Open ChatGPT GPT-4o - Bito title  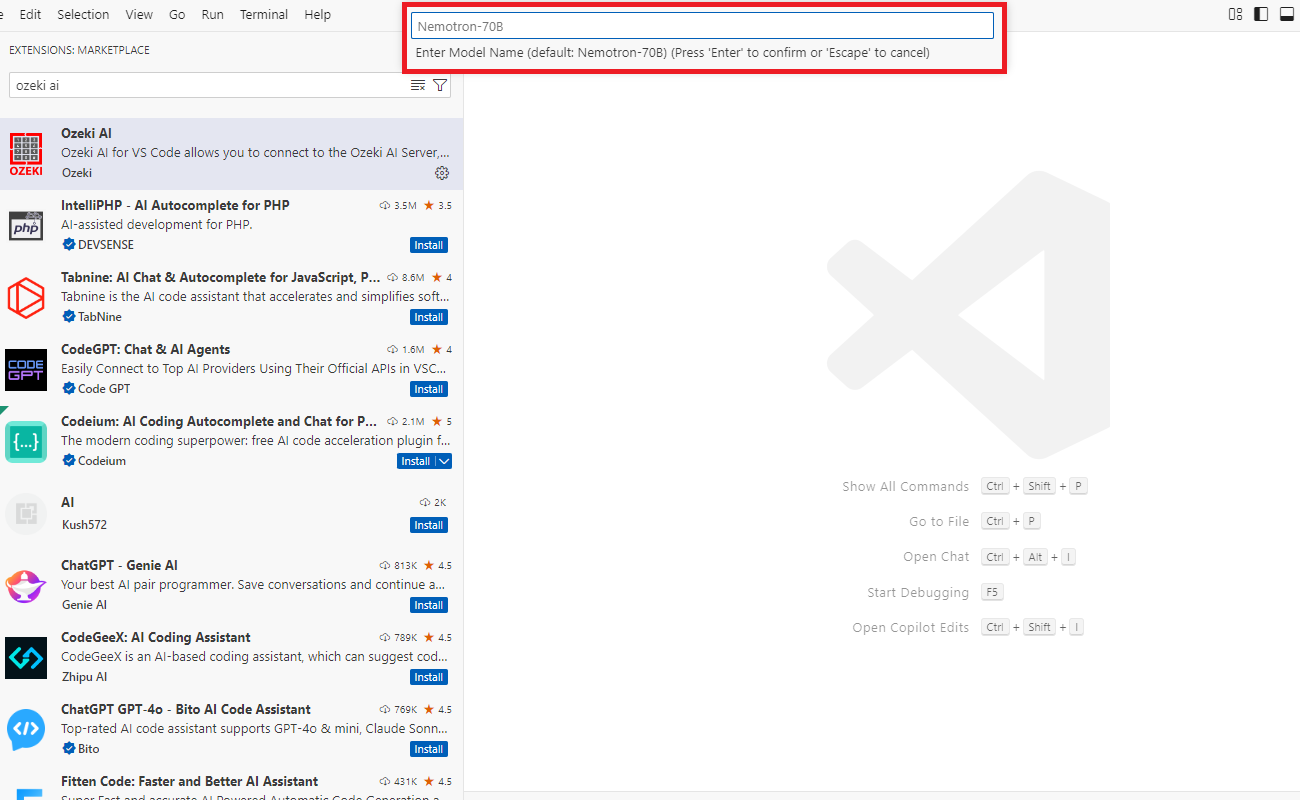(185, 709)
